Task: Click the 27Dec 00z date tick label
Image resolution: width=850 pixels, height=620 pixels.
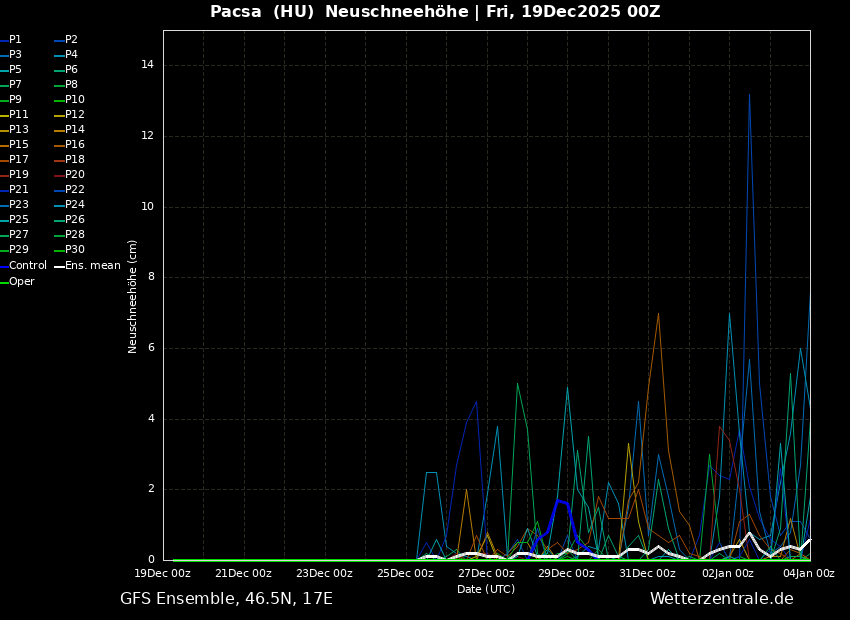Action: click(486, 574)
